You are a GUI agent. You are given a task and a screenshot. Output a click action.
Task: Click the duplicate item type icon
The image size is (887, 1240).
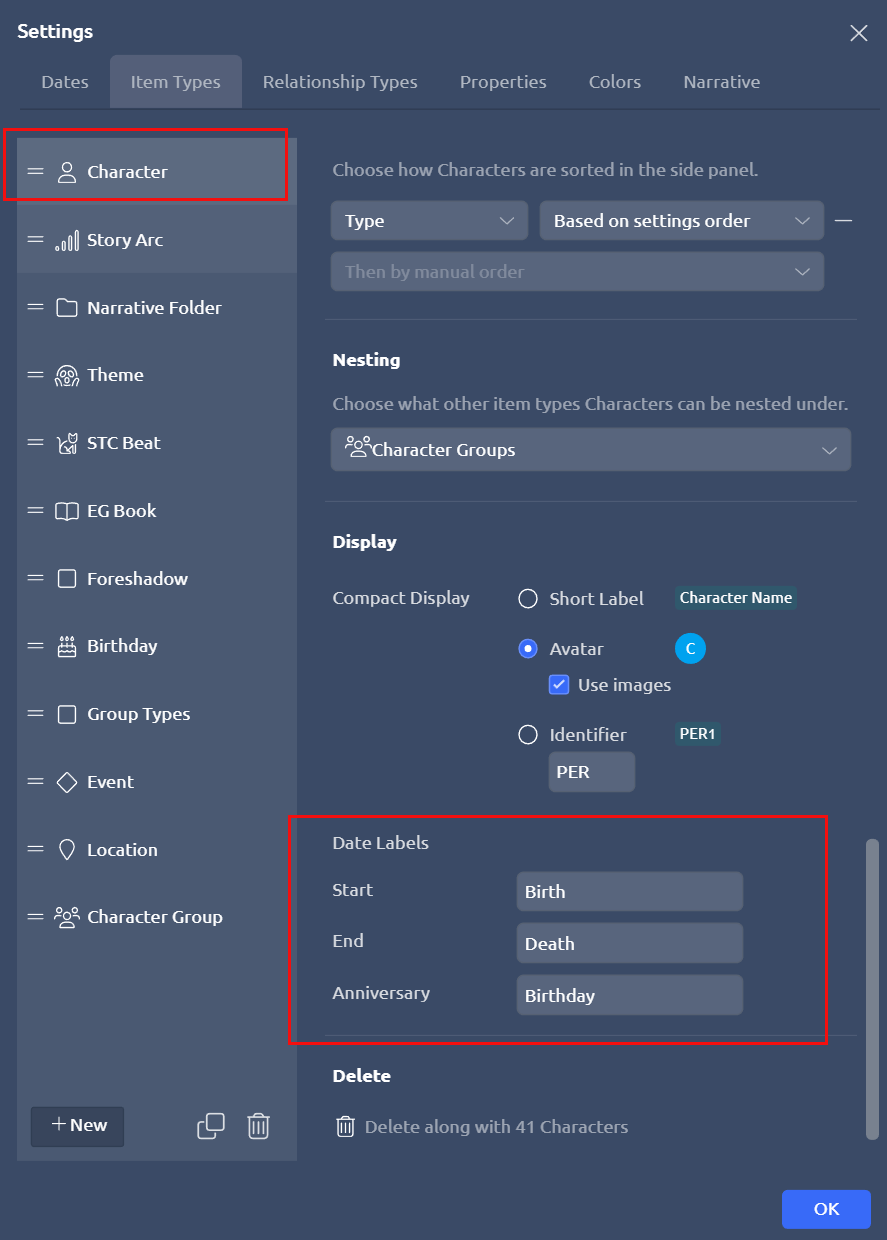[x=210, y=1126]
